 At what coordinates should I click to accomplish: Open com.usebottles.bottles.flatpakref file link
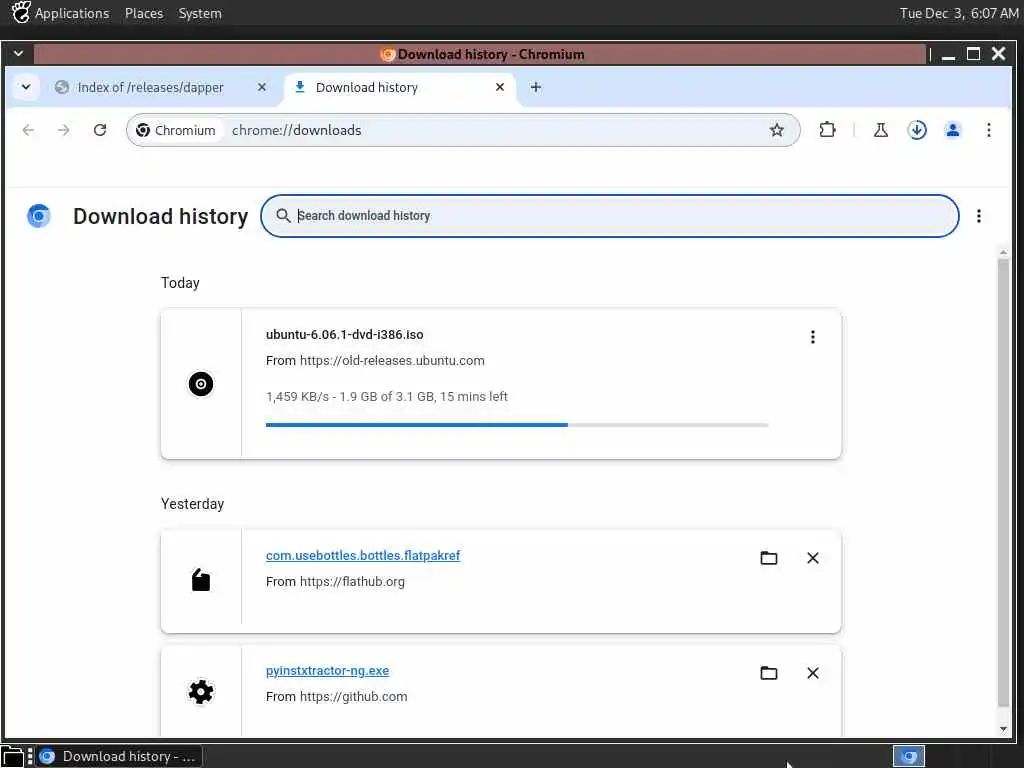(x=362, y=555)
